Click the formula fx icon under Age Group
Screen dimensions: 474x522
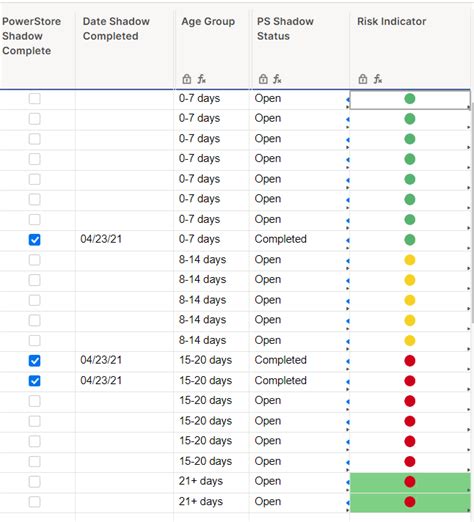201,79
